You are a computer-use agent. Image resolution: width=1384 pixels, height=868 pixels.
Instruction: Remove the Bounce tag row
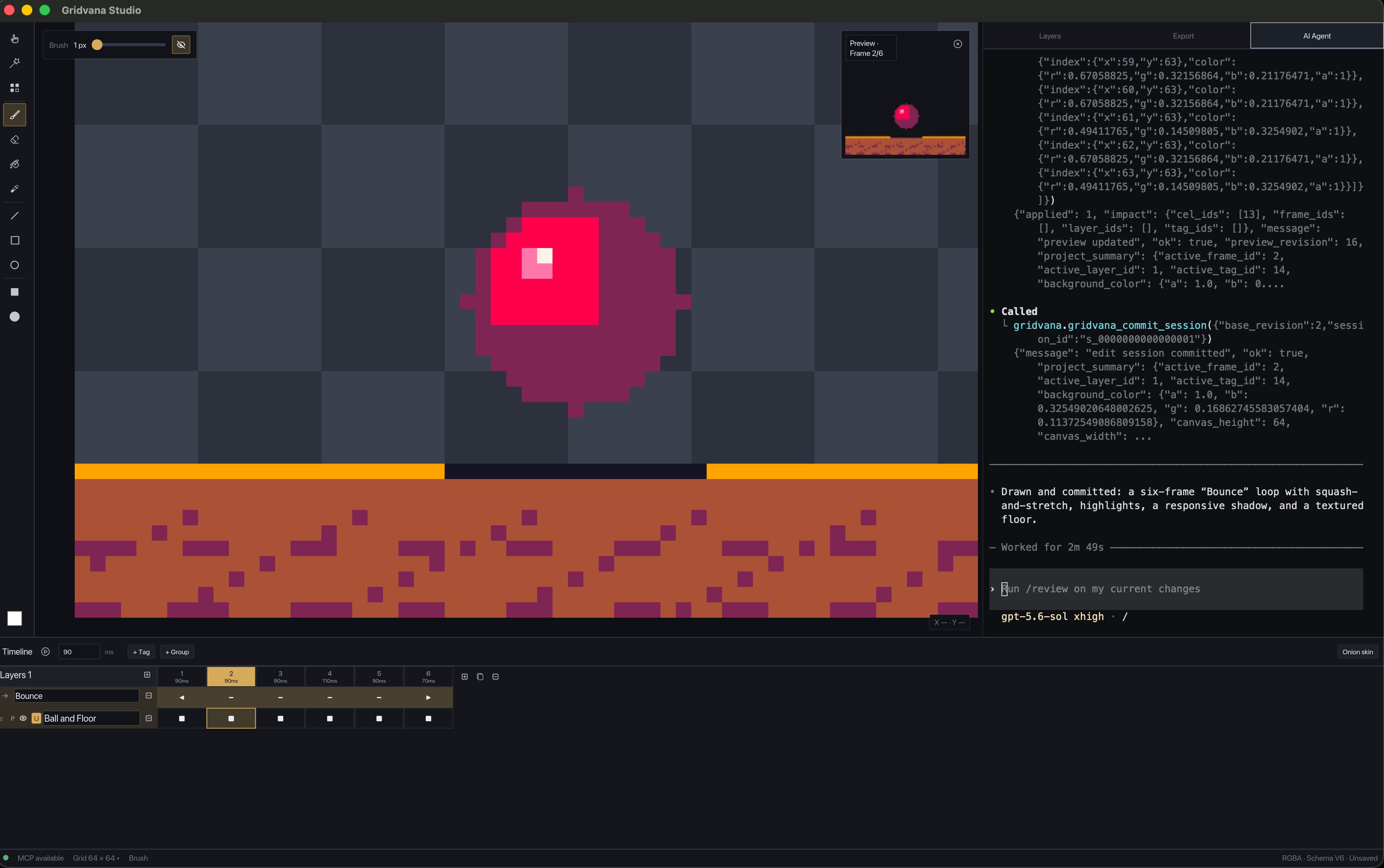coord(149,696)
